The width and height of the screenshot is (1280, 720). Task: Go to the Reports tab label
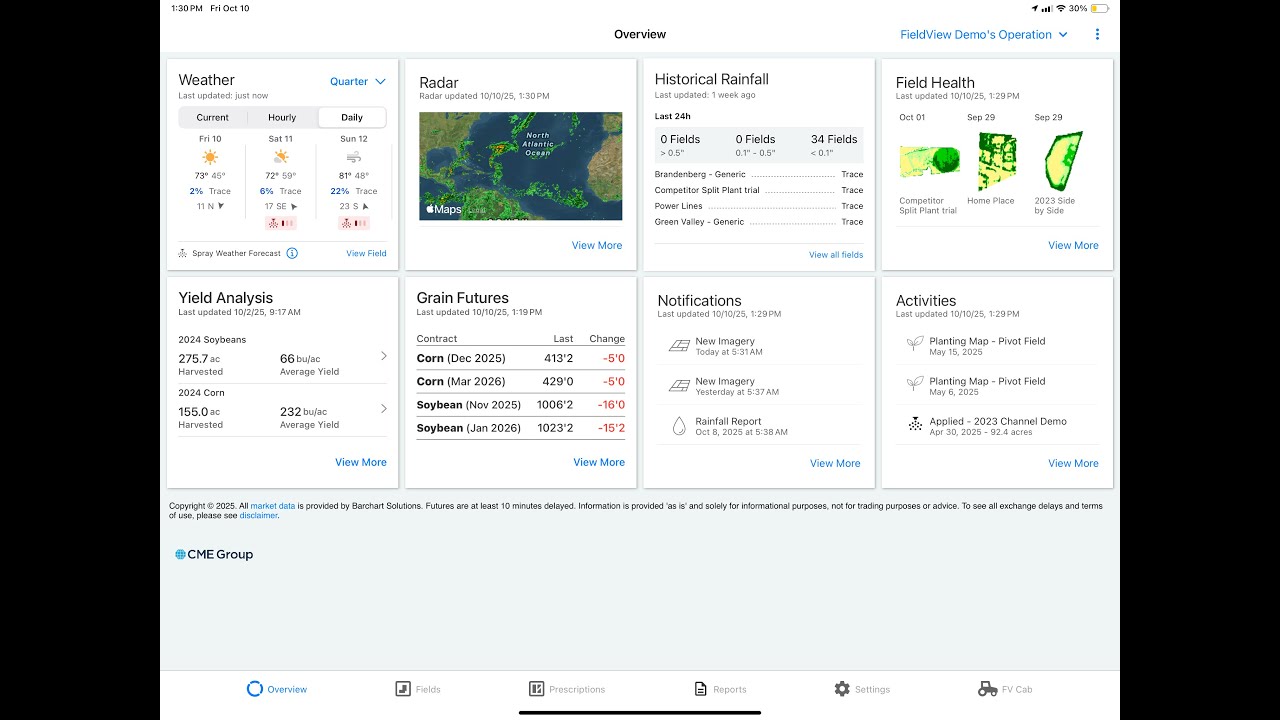click(730, 690)
